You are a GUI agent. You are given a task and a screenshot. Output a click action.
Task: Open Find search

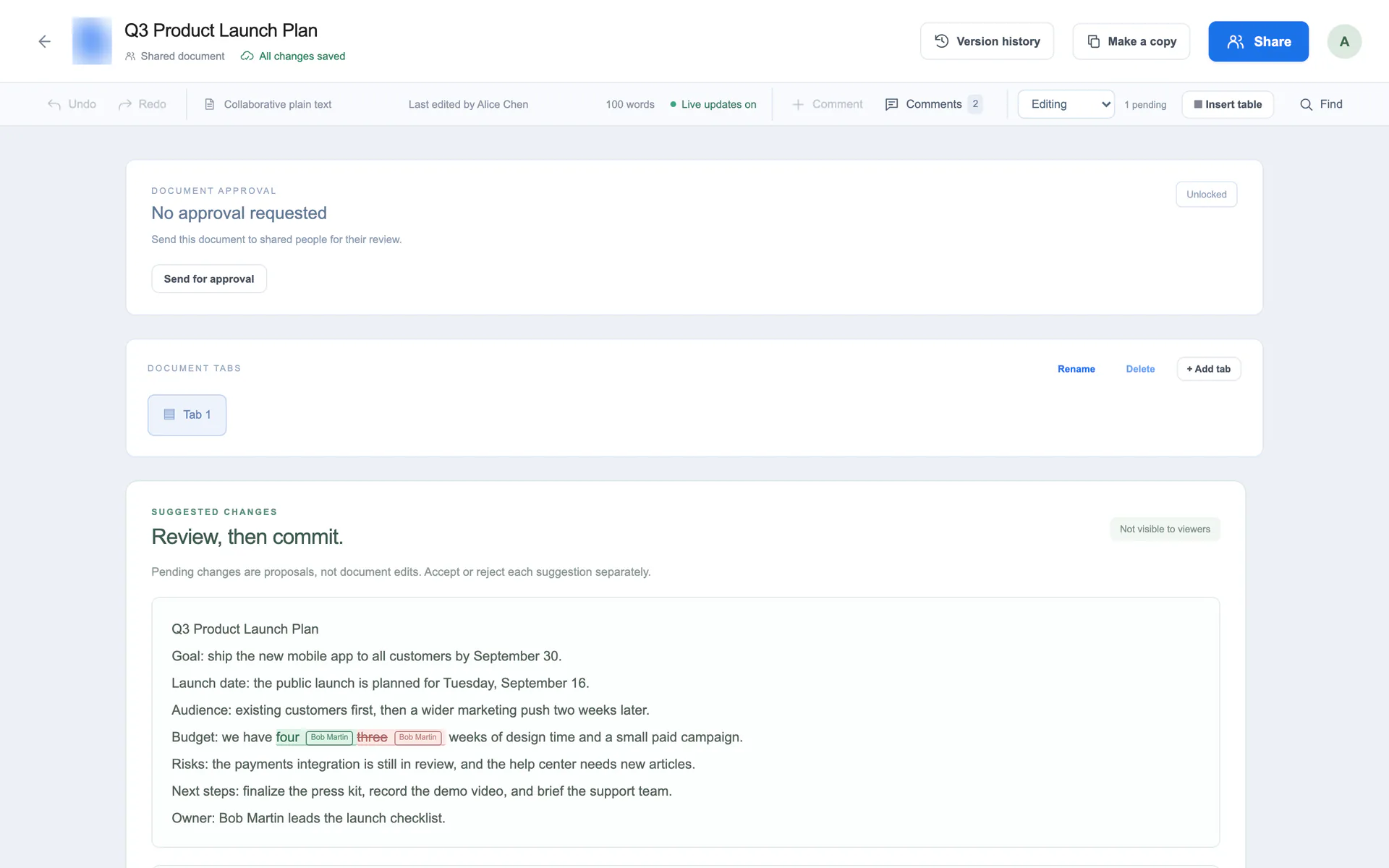coord(1321,104)
